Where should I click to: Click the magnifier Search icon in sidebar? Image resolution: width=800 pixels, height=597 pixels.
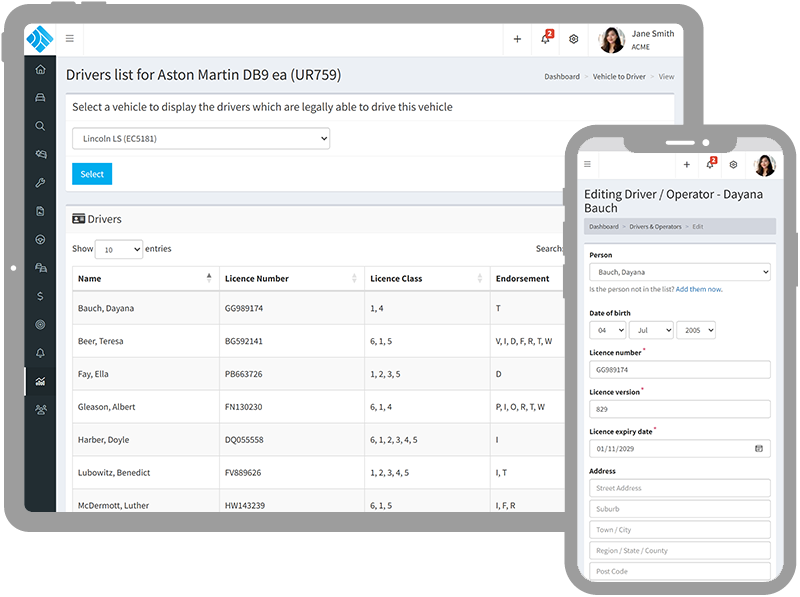coord(40,126)
